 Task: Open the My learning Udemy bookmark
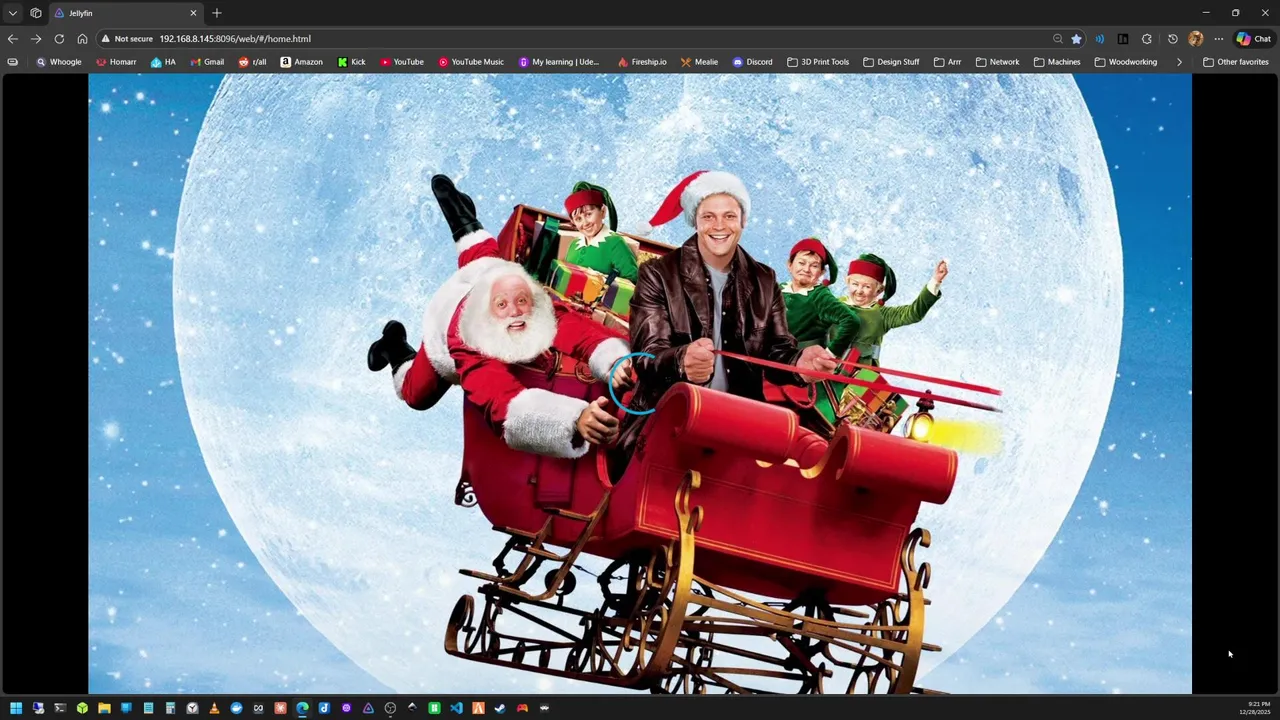tap(558, 62)
